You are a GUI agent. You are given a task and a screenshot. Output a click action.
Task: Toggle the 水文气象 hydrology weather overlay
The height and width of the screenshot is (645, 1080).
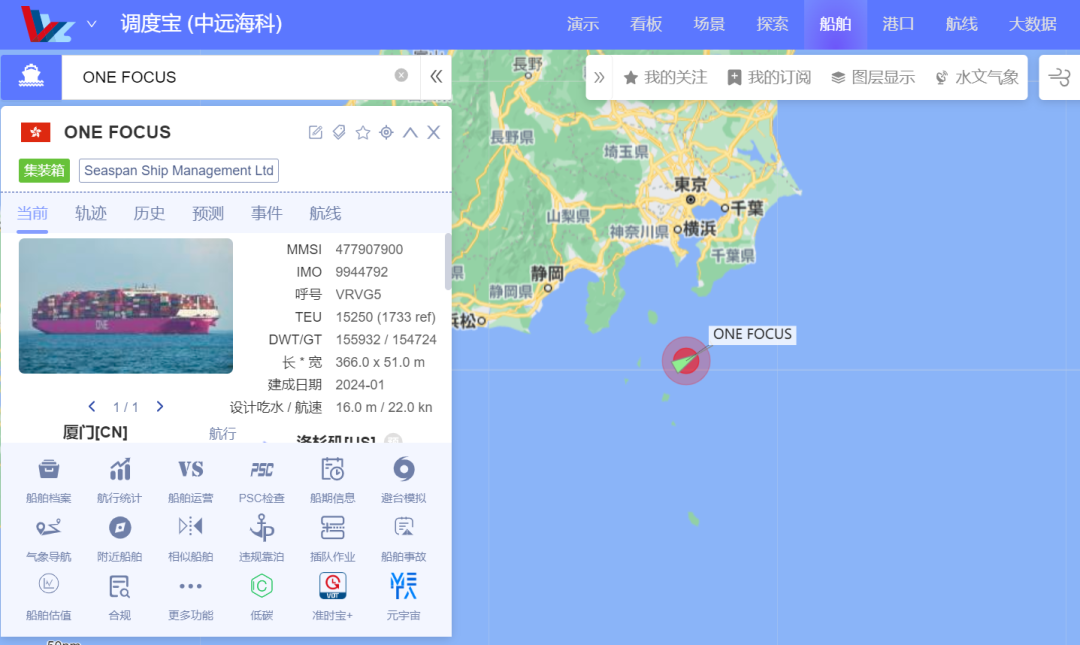[976, 77]
